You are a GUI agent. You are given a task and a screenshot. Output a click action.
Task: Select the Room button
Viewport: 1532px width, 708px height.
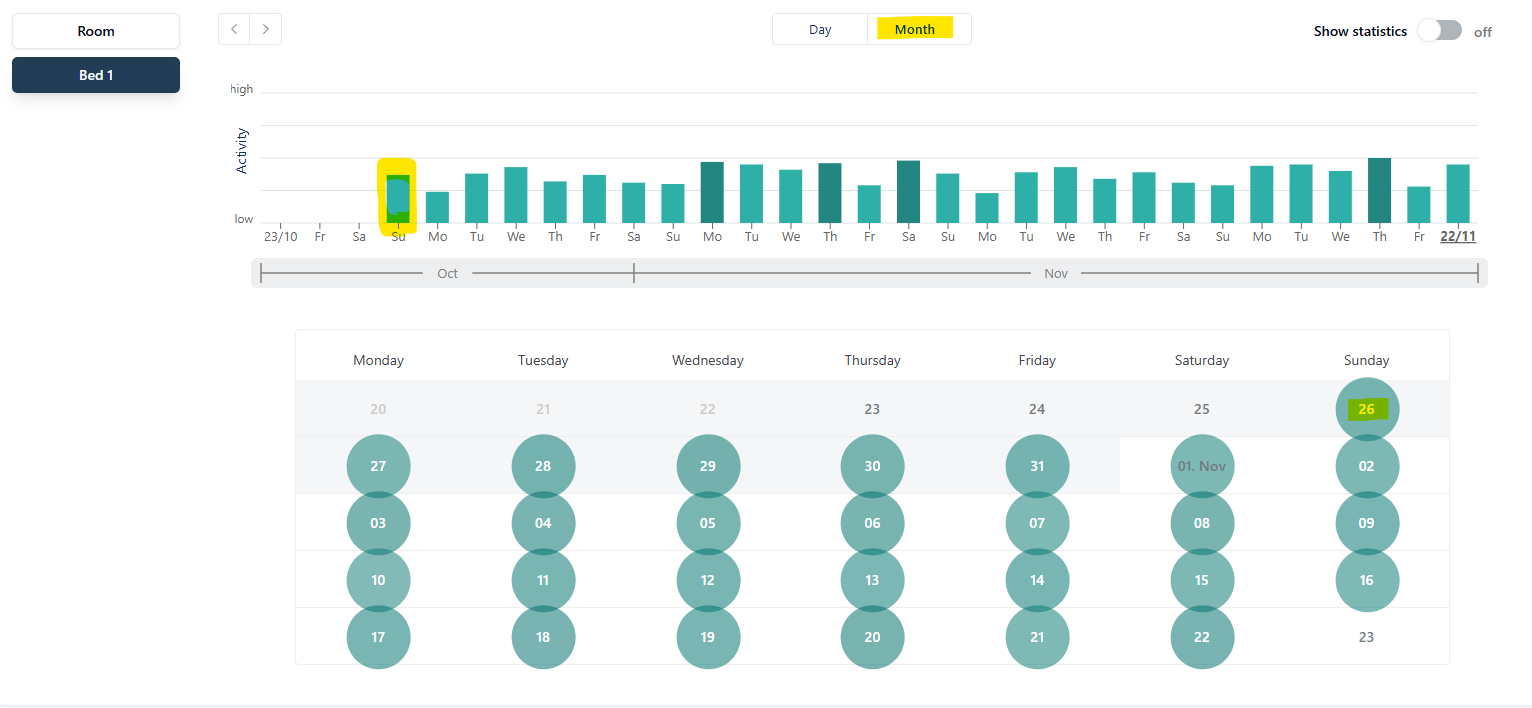tap(96, 31)
